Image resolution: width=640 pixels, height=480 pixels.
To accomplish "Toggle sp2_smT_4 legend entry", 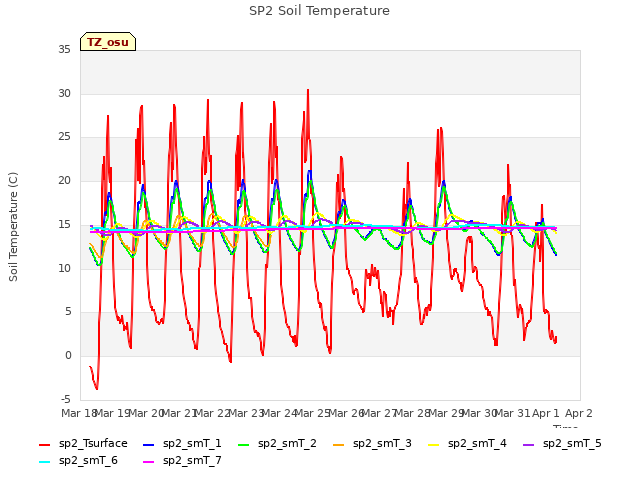I will click(467, 444).
